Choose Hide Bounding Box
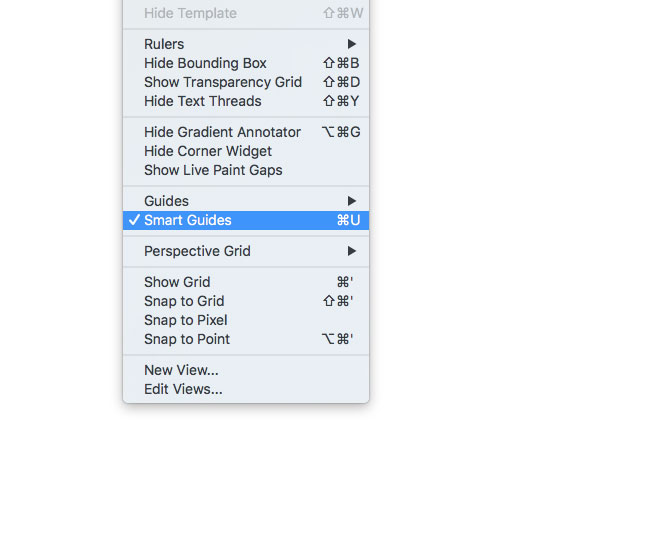The height and width of the screenshot is (545, 660). point(205,63)
